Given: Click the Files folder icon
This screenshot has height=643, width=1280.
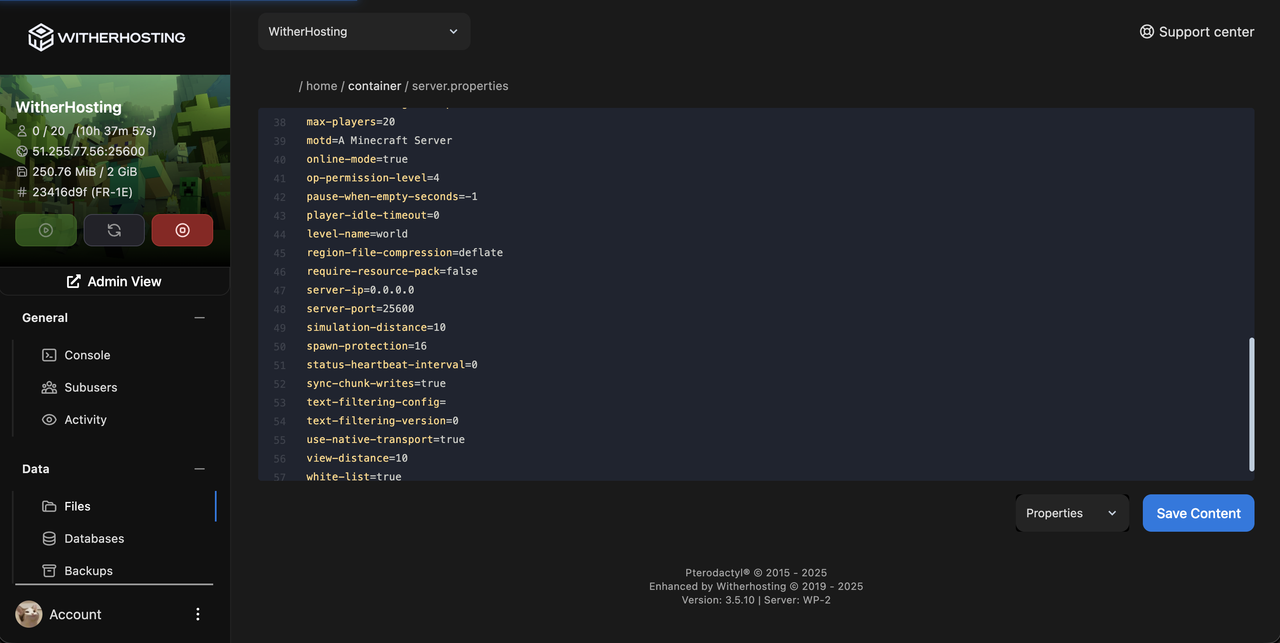Looking at the screenshot, I should (49, 506).
